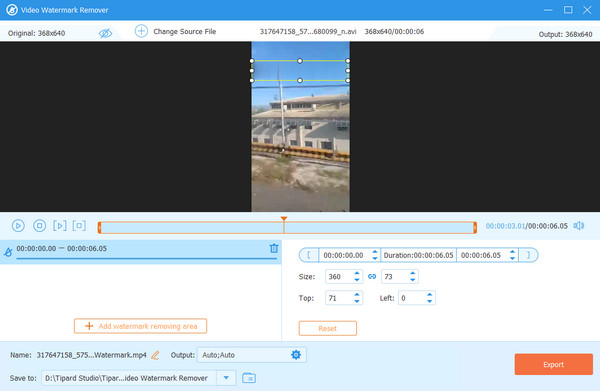The image size is (600, 391).
Task: Click top-center handle of watermark selection box
Action: tap(300, 61)
